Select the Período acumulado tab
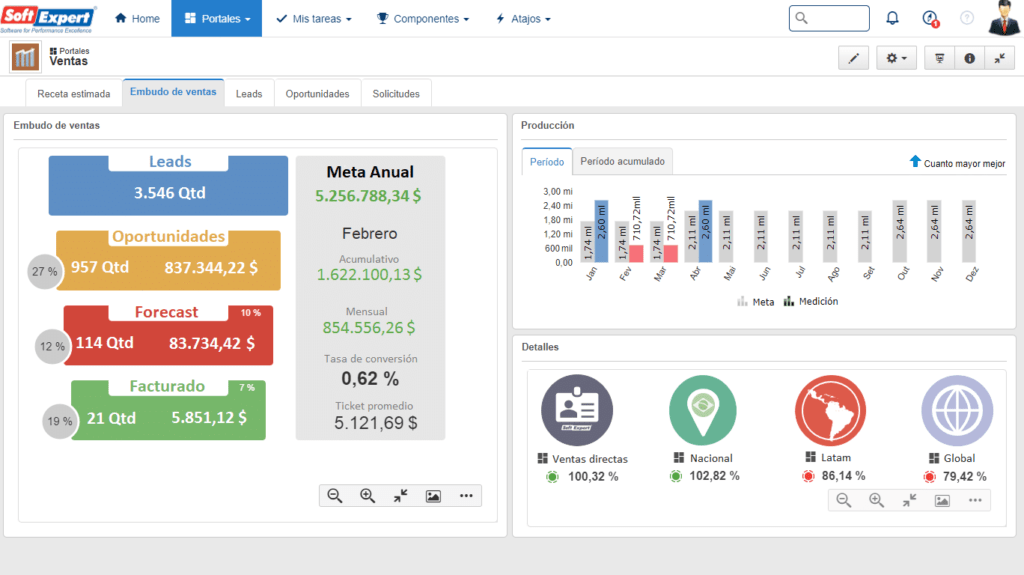This screenshot has height=575, width=1024. pos(622,161)
